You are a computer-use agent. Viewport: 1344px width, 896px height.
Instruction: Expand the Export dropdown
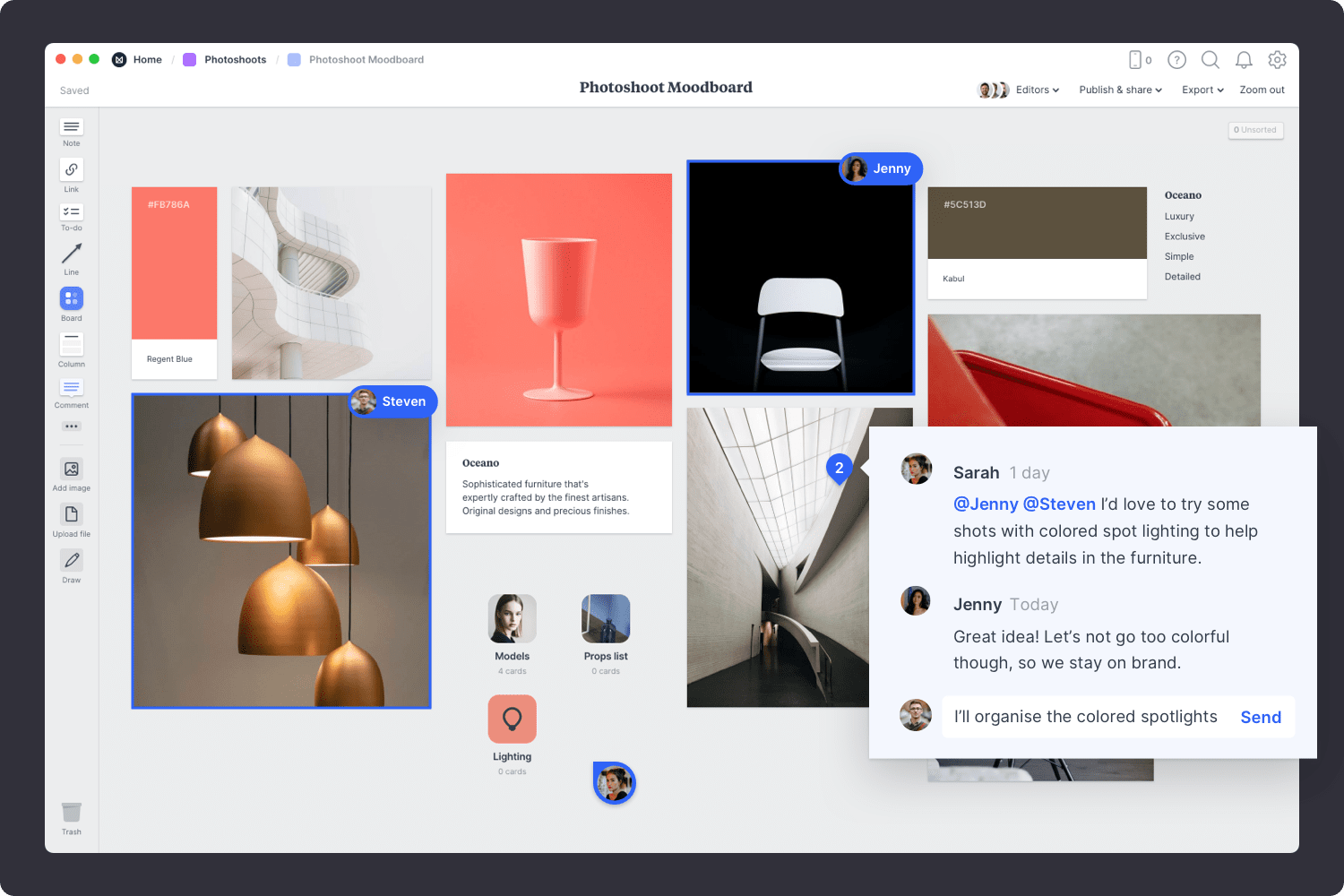[1202, 90]
